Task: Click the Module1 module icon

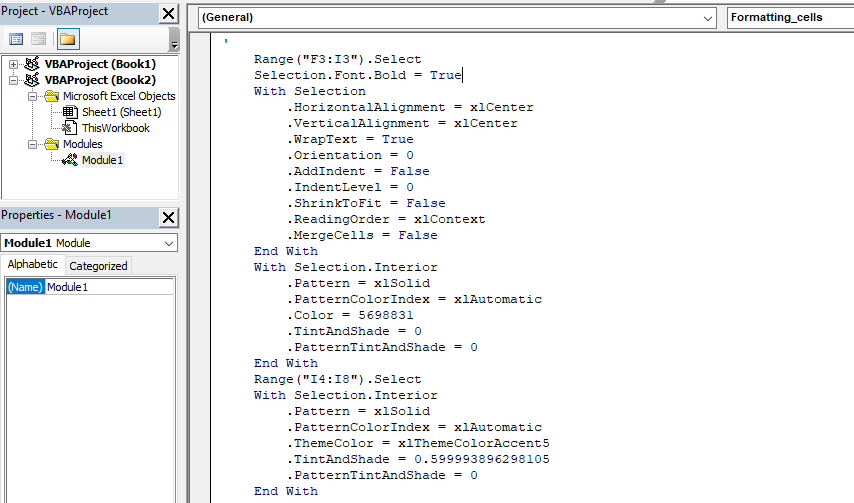Action: pos(70,160)
